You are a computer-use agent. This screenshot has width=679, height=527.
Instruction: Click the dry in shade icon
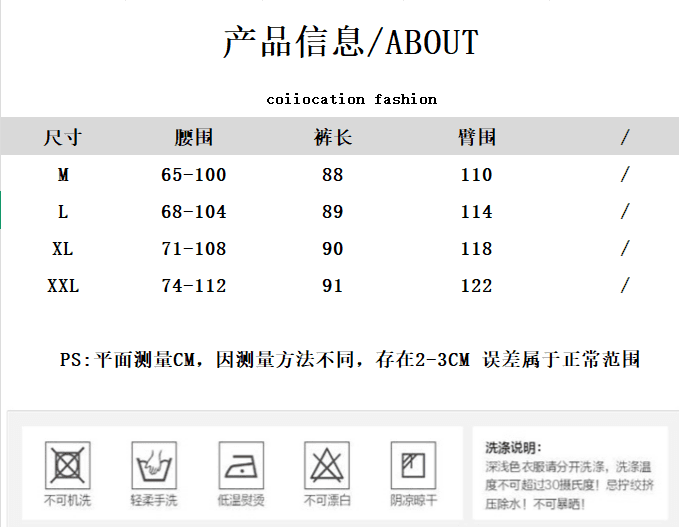414,466
